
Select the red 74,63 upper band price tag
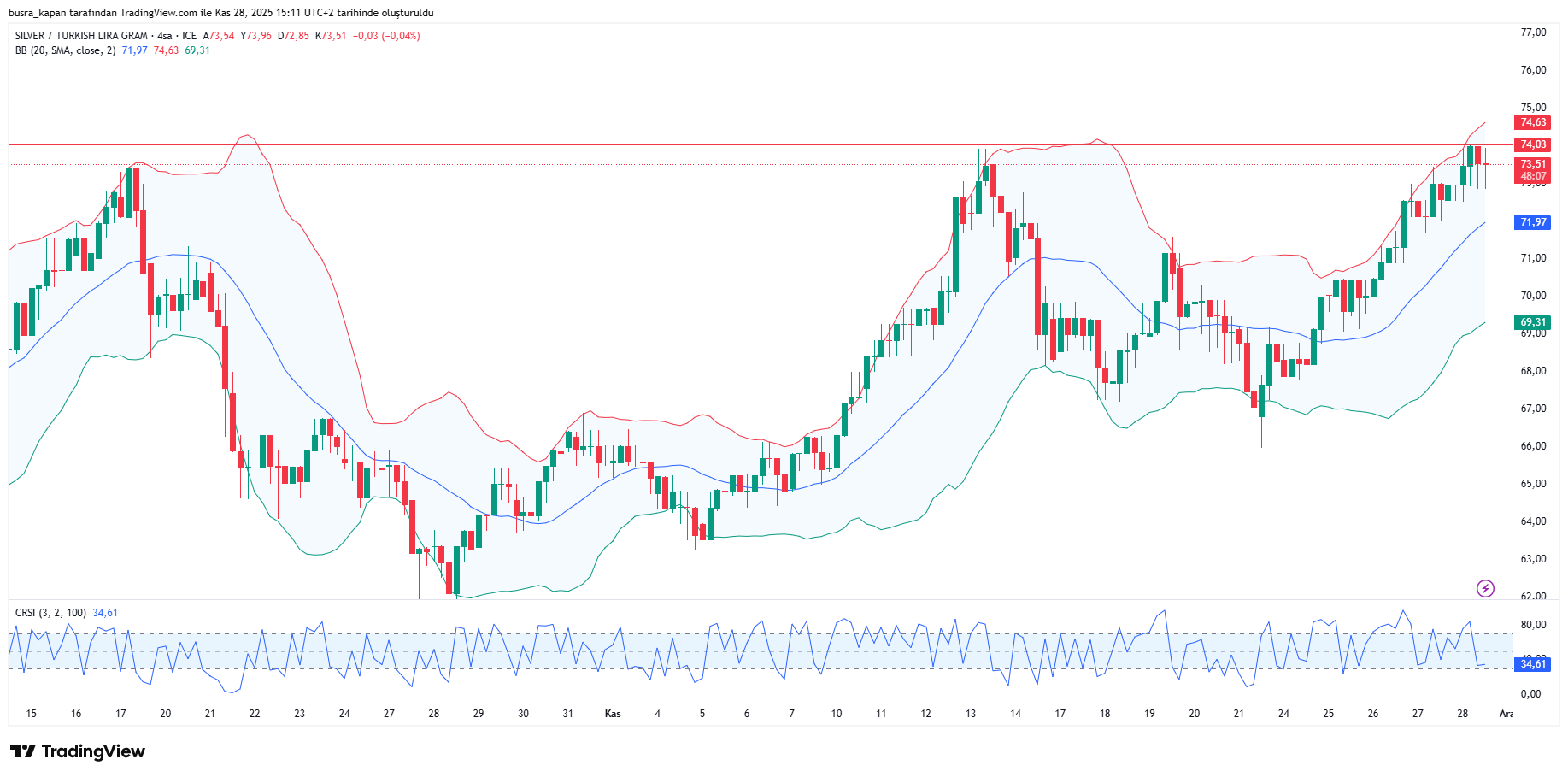(1533, 122)
